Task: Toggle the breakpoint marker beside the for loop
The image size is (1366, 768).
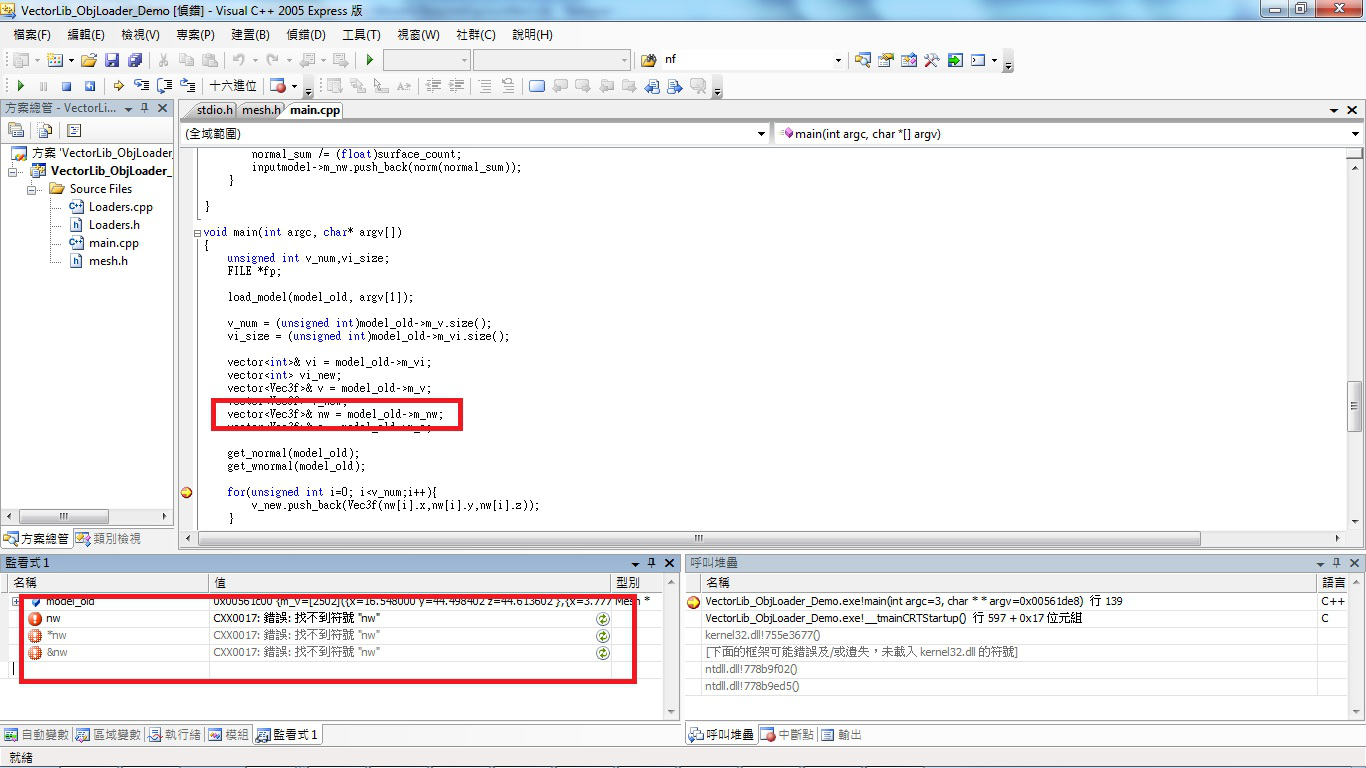Action: (x=186, y=492)
